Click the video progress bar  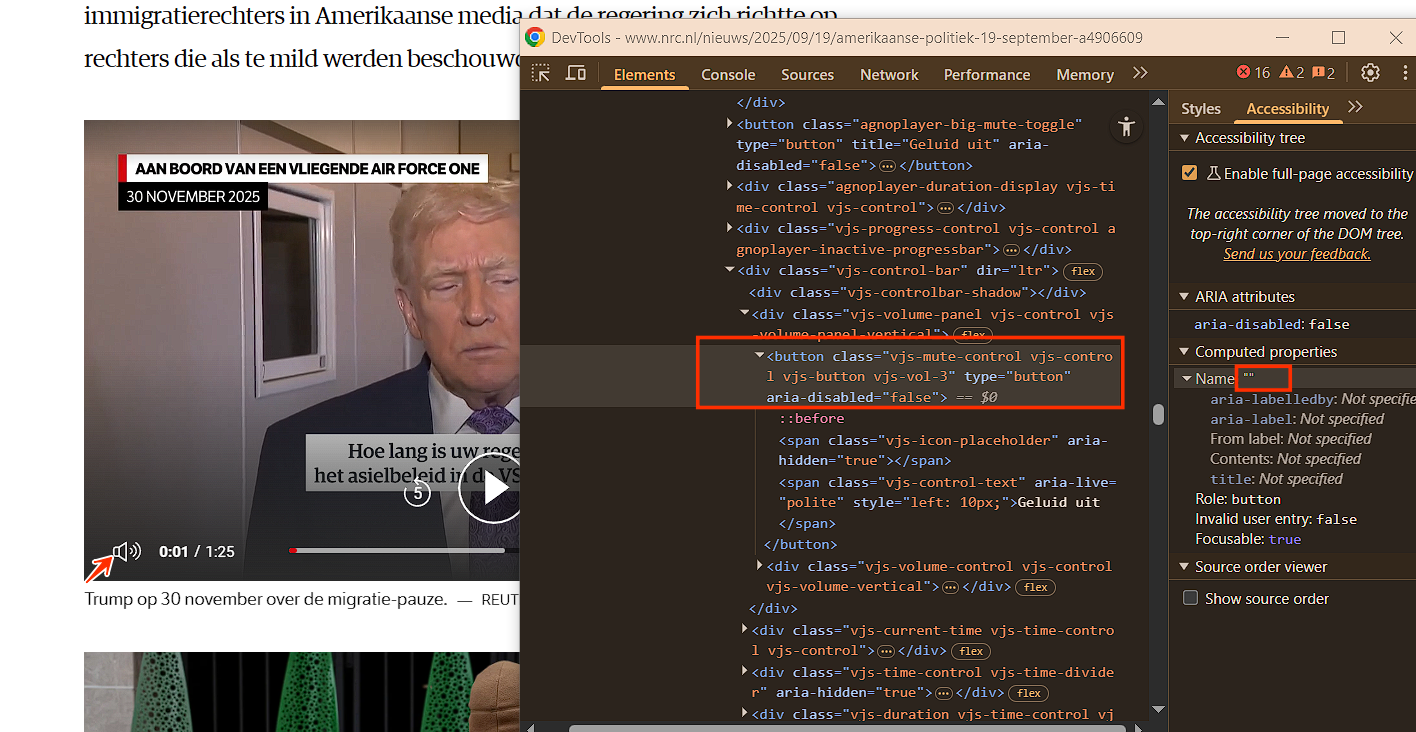pos(400,550)
